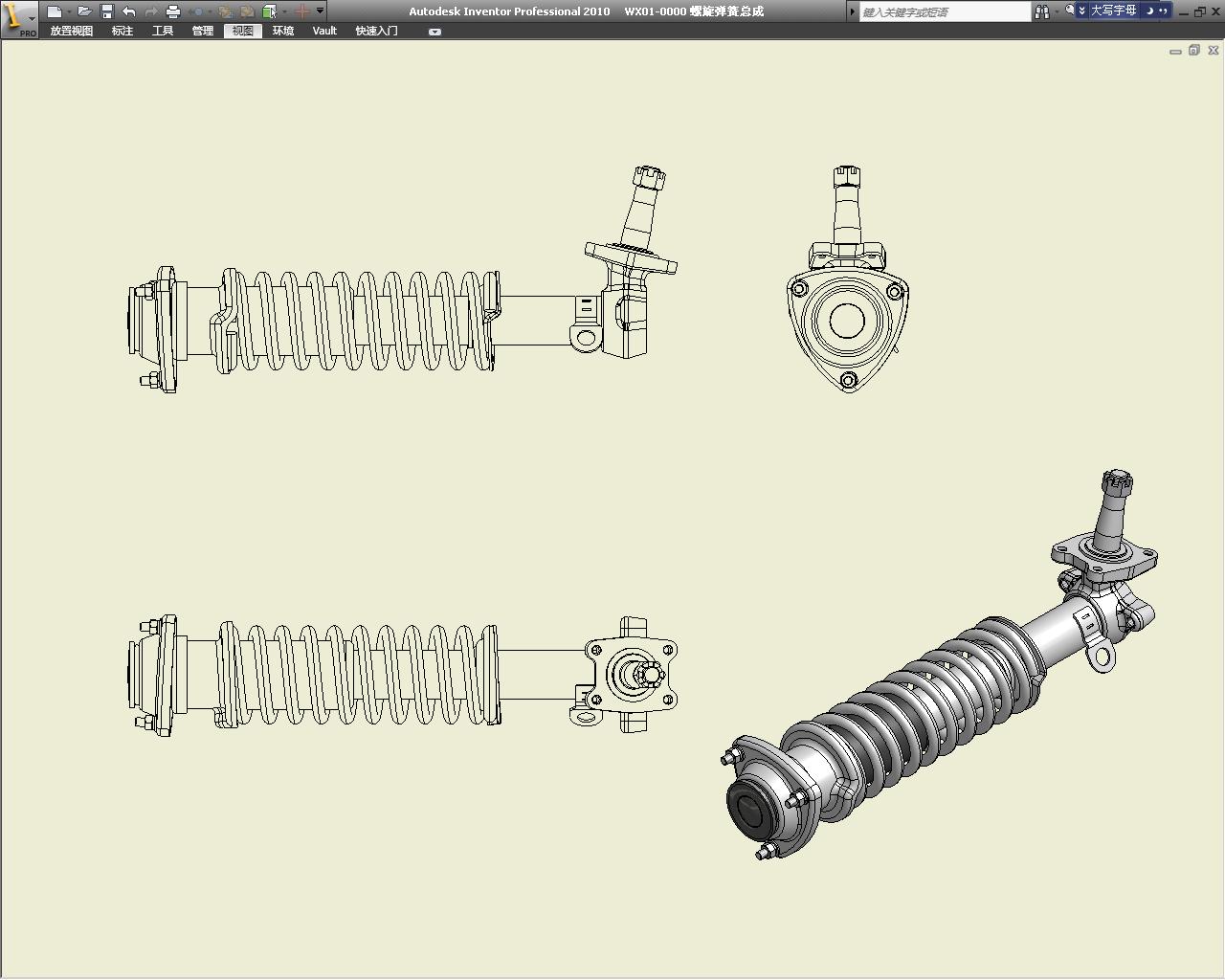Open the Vault tab
Viewport: 1225px width, 980px height.
click(x=324, y=31)
